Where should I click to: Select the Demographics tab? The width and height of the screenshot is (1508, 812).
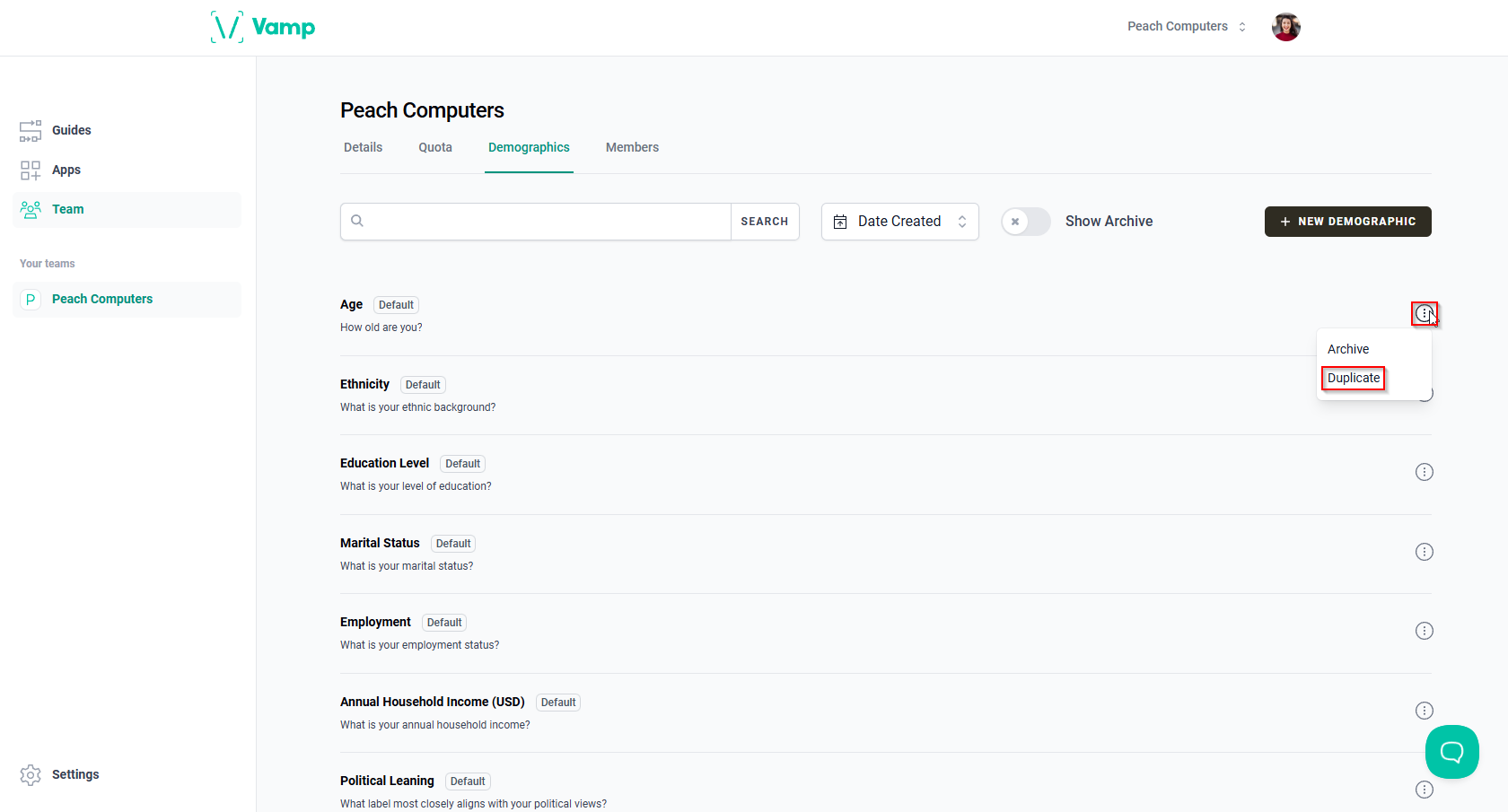tap(529, 147)
